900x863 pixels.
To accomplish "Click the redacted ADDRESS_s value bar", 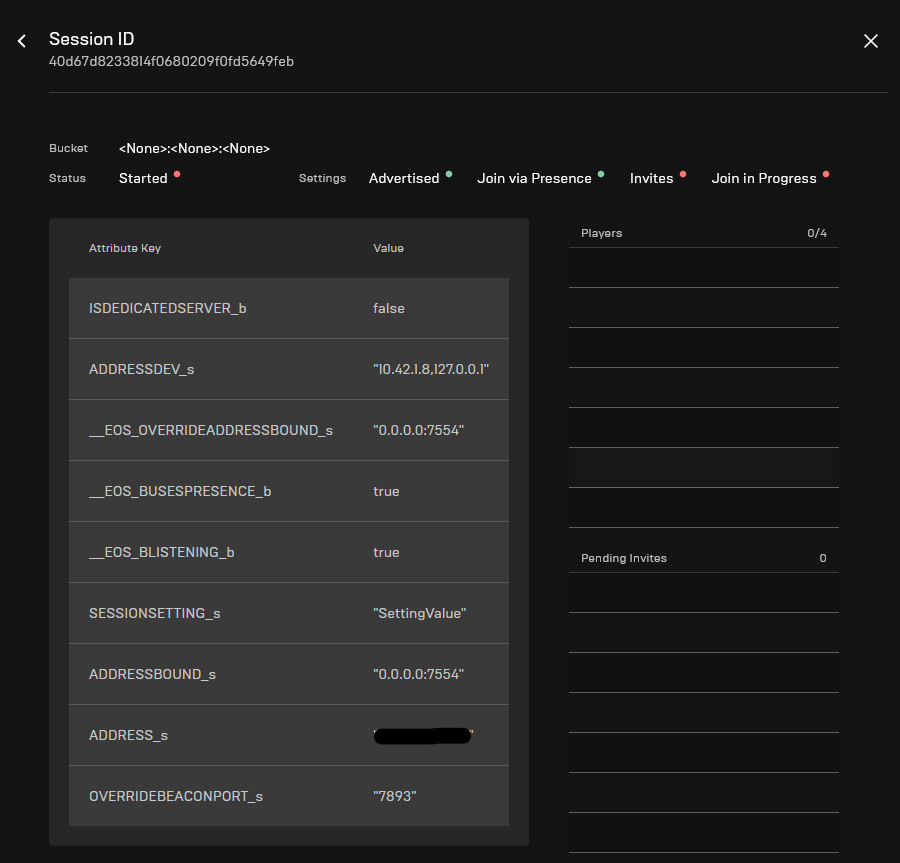I will click(x=422, y=734).
